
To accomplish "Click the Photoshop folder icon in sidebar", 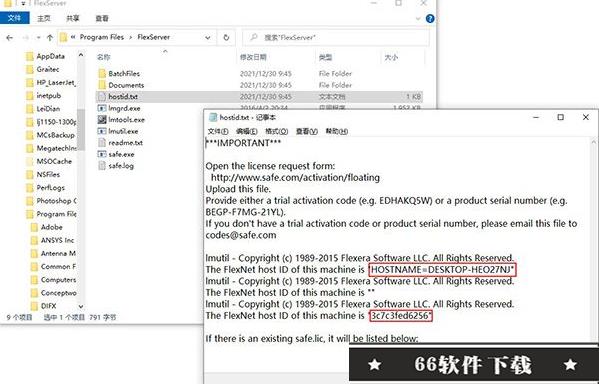I will (x=30, y=201).
